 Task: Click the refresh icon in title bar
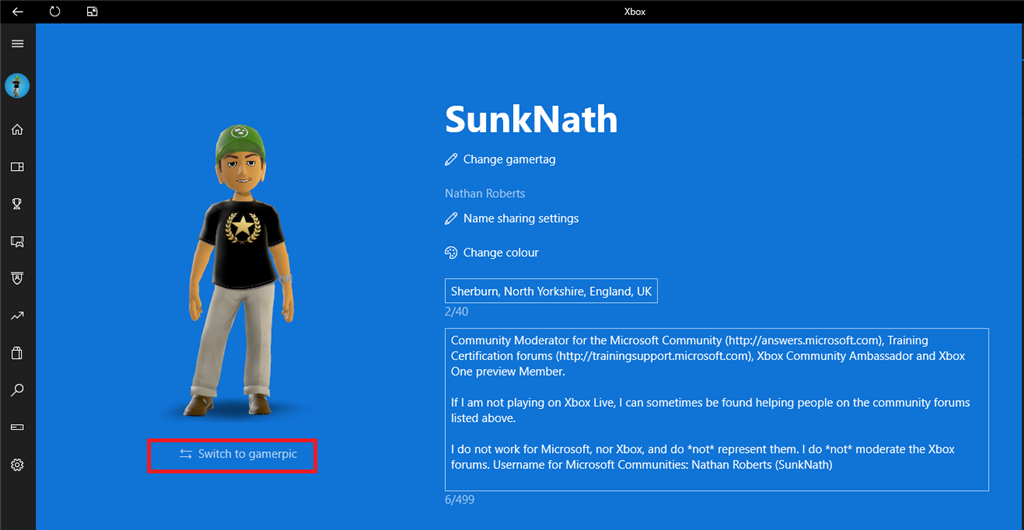pos(55,11)
